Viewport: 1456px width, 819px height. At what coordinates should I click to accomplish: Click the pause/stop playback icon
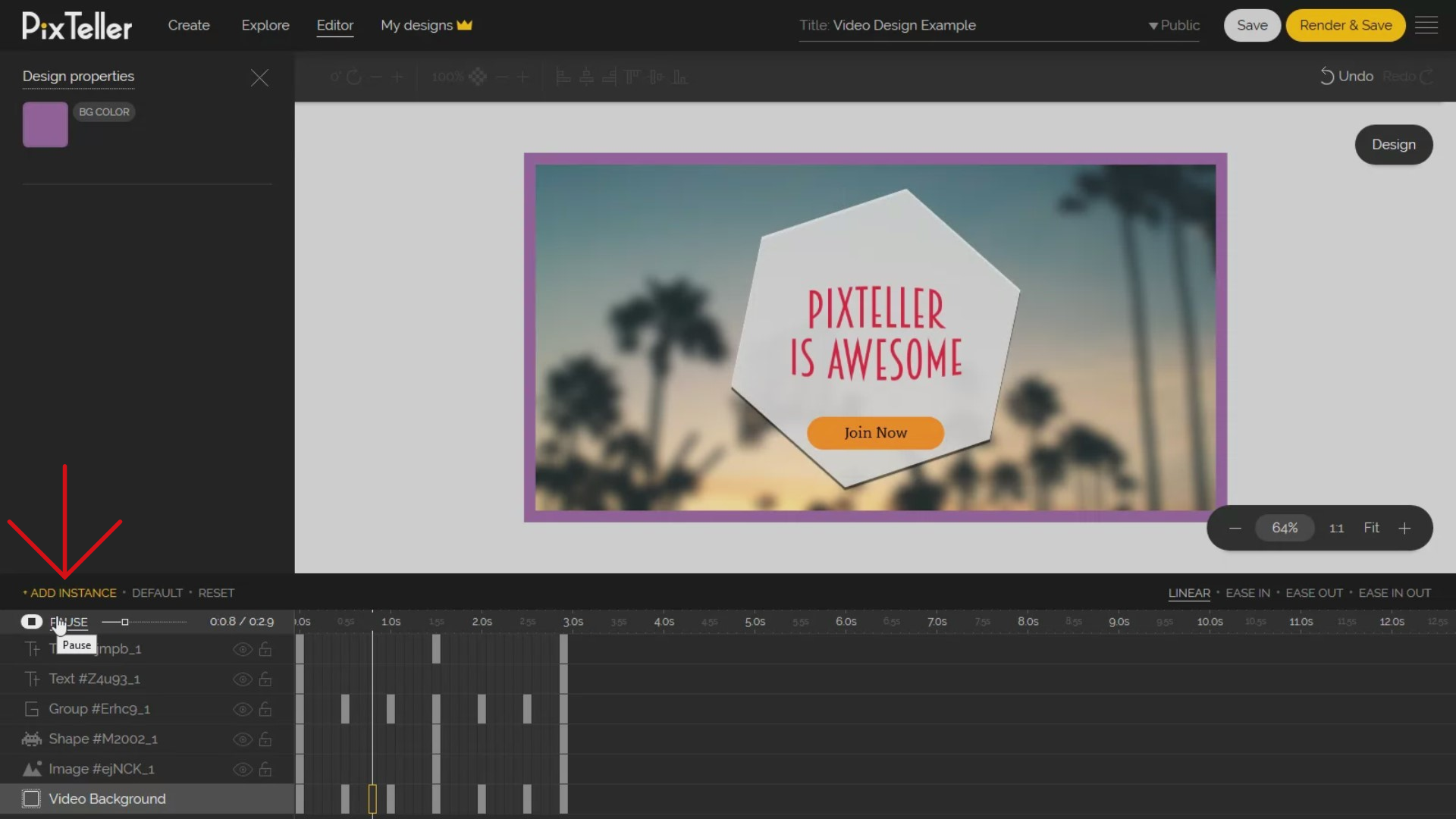[x=31, y=622]
